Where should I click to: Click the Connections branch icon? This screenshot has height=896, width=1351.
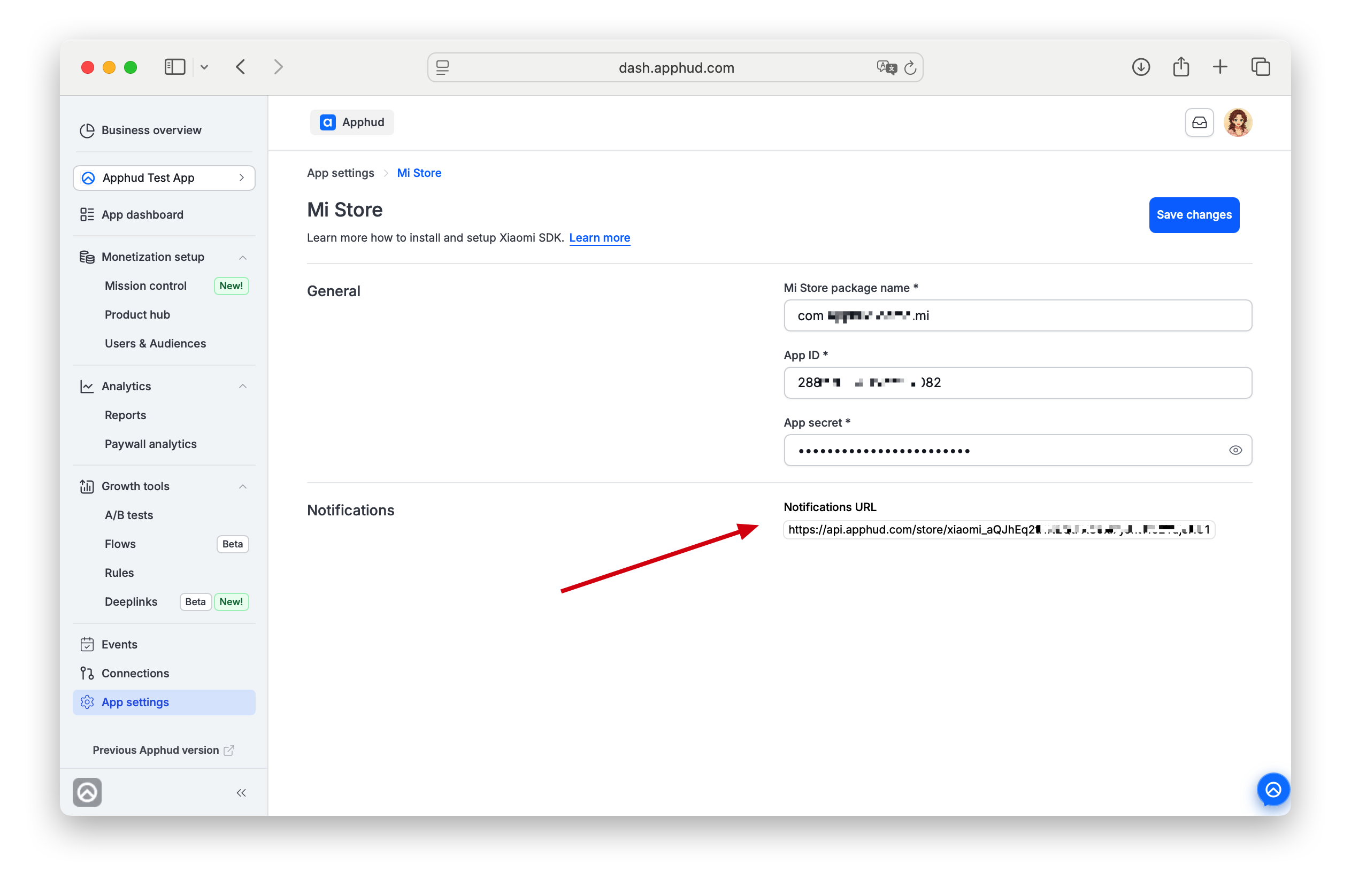click(x=87, y=673)
